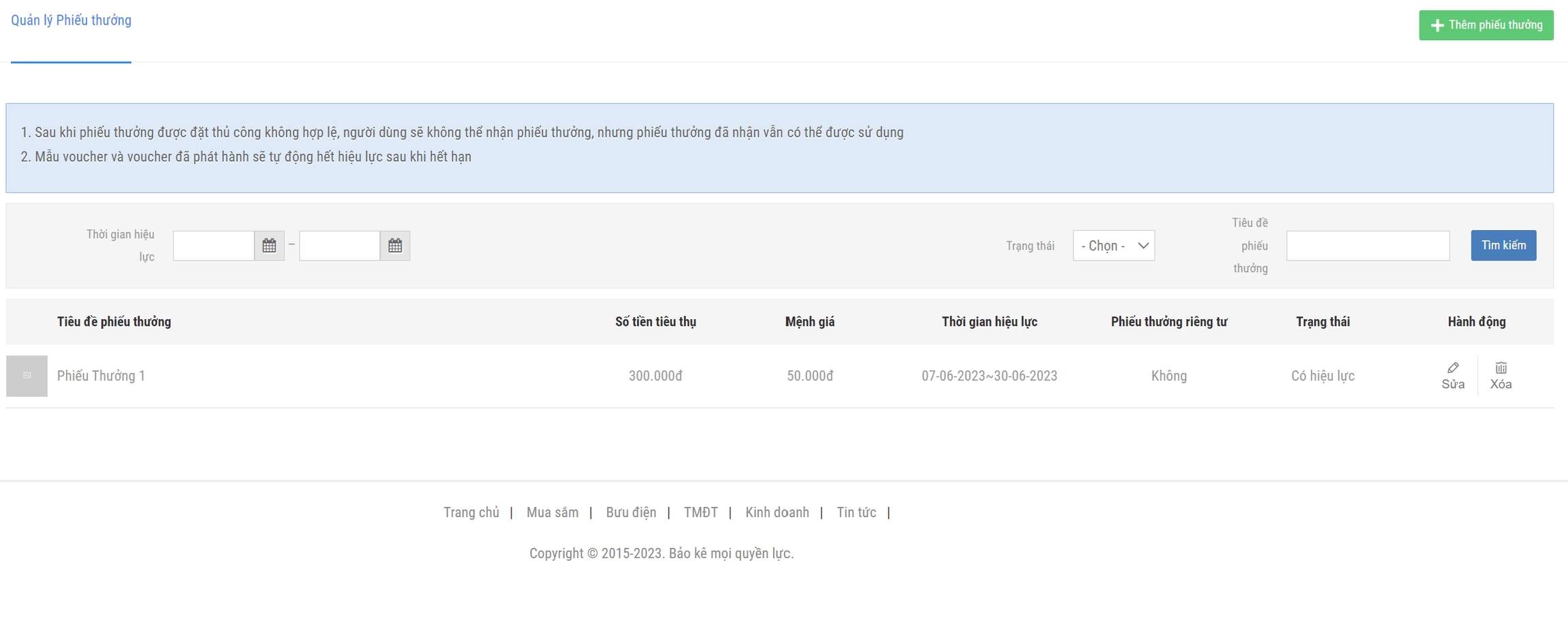The width and height of the screenshot is (1568, 637).
Task: Open the Phiếu Thưởng 1 thumbnail image
Action: pyautogui.click(x=27, y=376)
